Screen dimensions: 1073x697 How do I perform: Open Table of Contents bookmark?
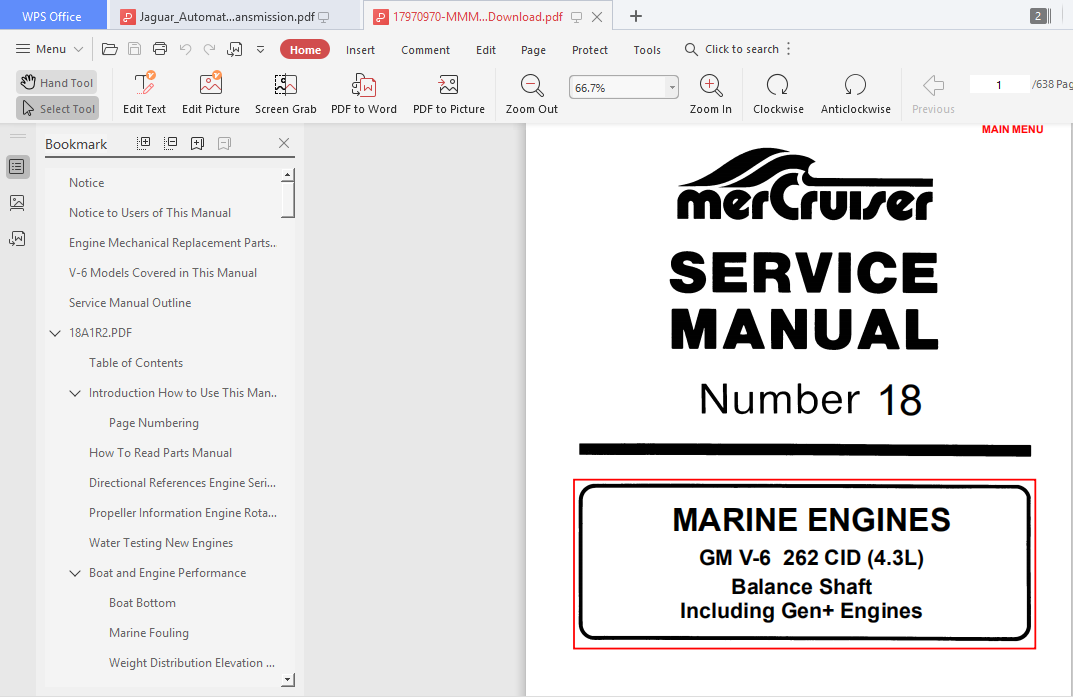[136, 363]
